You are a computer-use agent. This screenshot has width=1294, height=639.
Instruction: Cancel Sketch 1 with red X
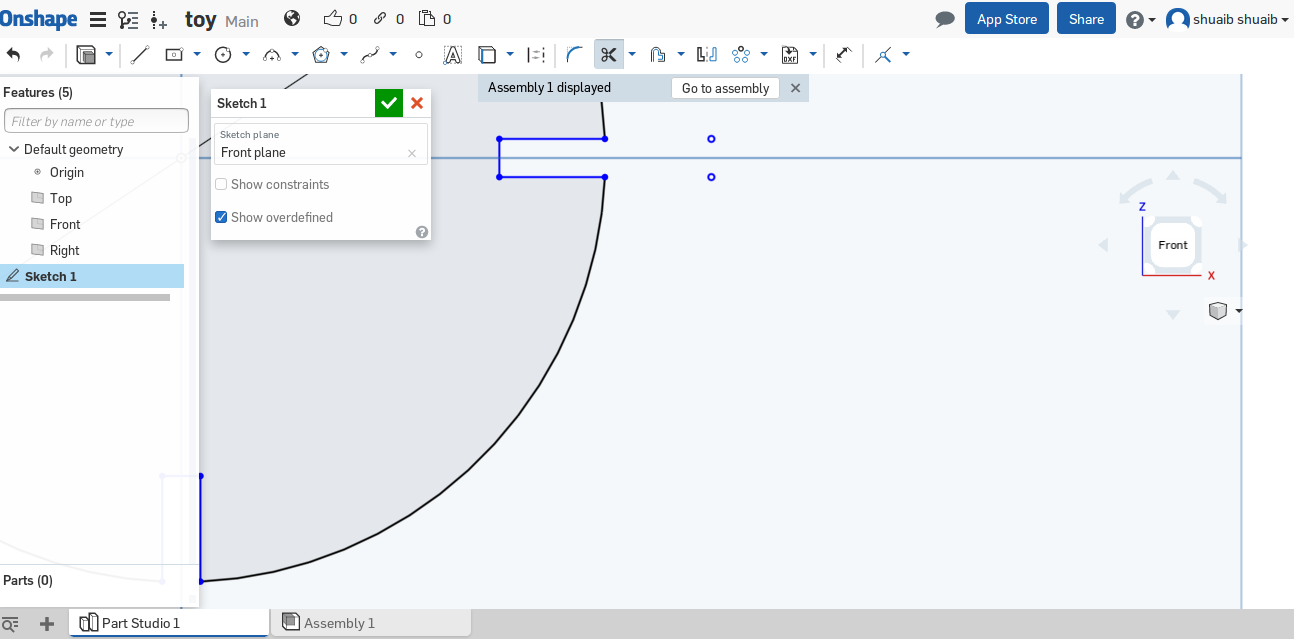coord(417,103)
